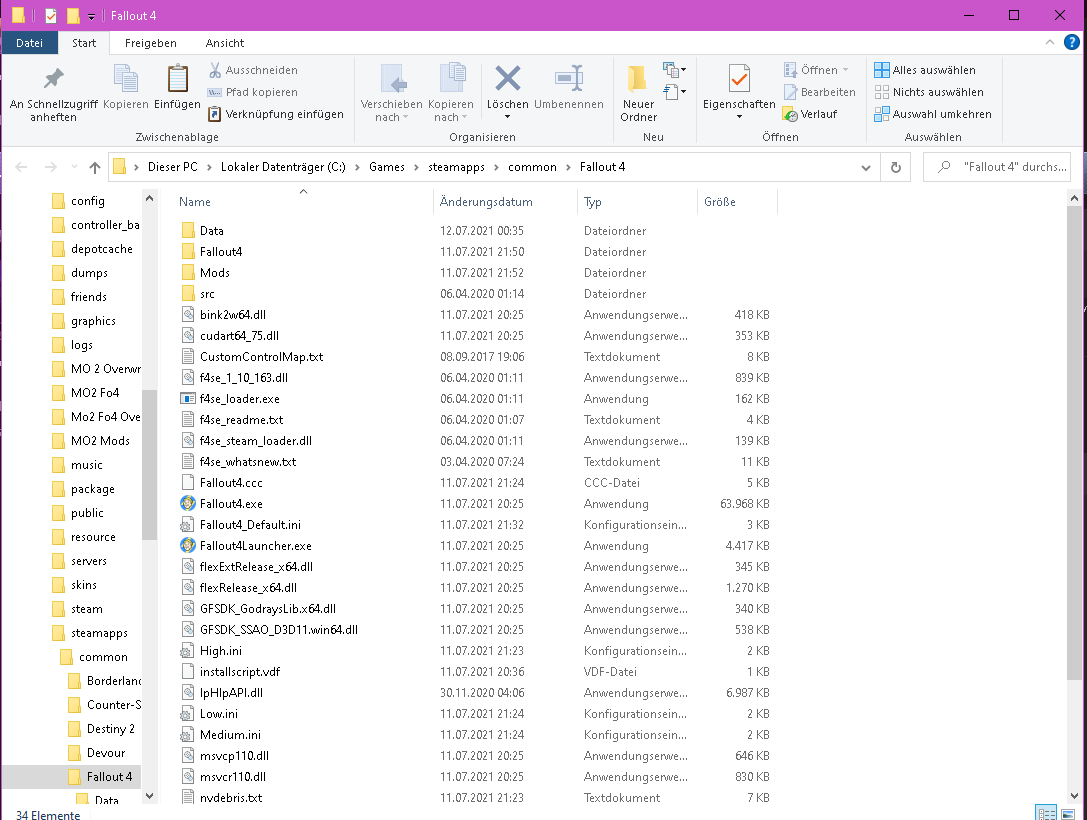Collapse the ribbon with the chevron
1087x820 pixels.
(1050, 43)
